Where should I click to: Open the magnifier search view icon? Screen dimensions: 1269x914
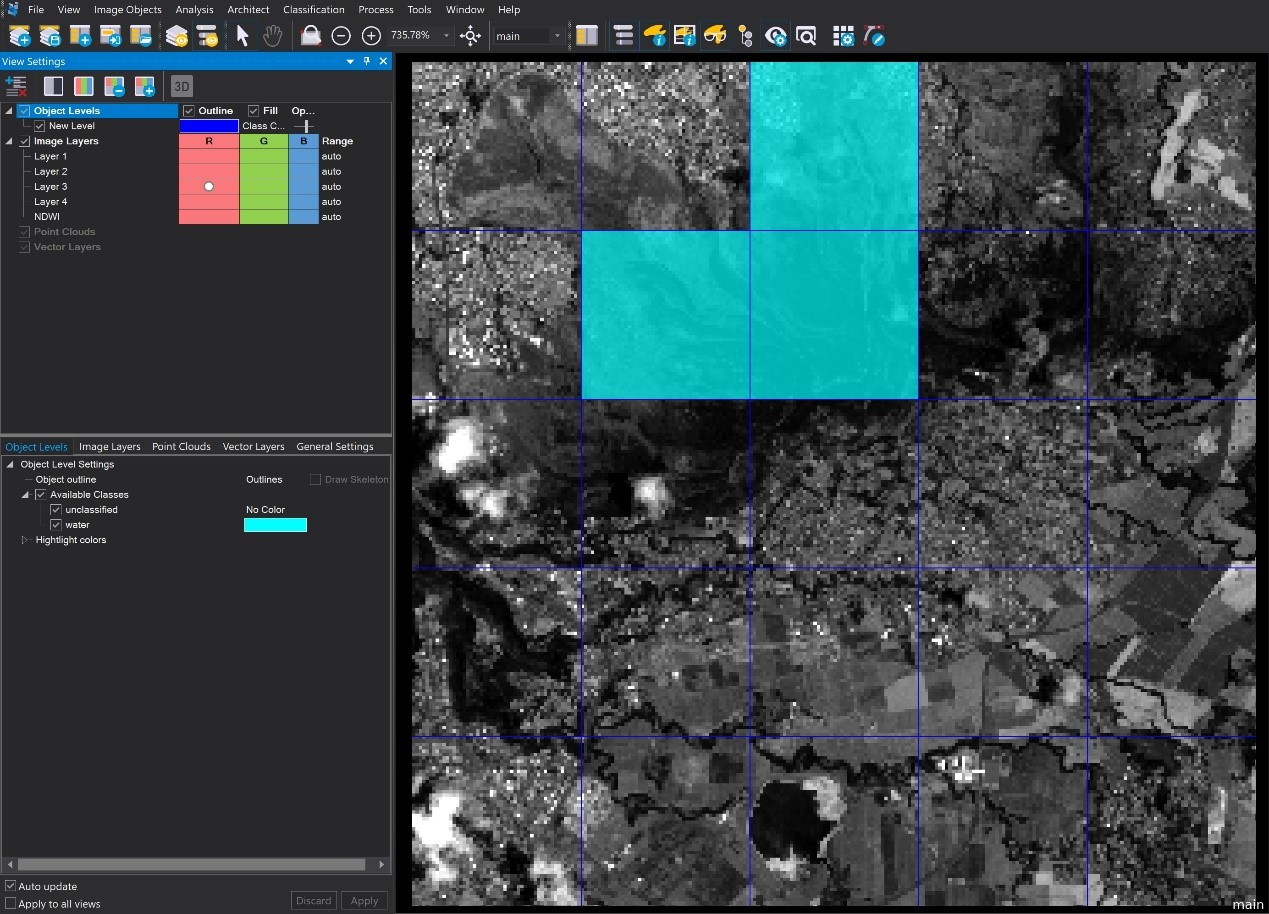pyautogui.click(x=806, y=36)
